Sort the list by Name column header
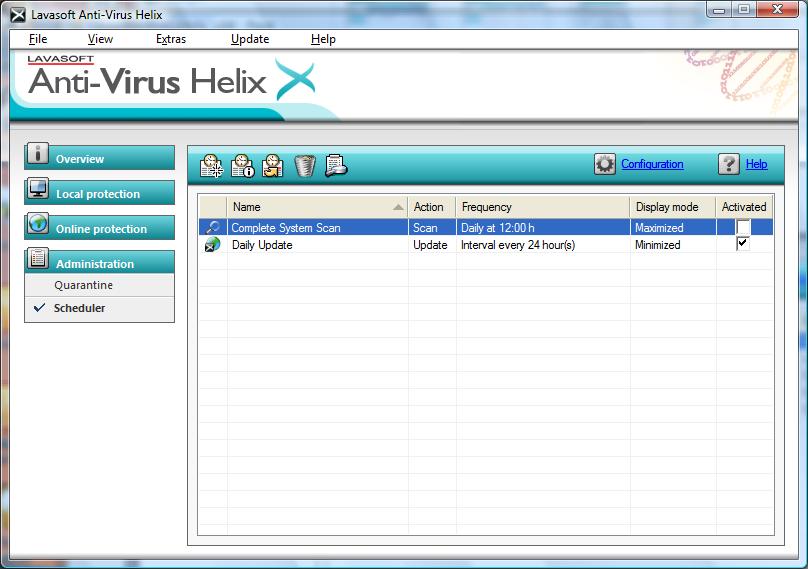Image resolution: width=808 pixels, height=569 pixels. point(316,207)
